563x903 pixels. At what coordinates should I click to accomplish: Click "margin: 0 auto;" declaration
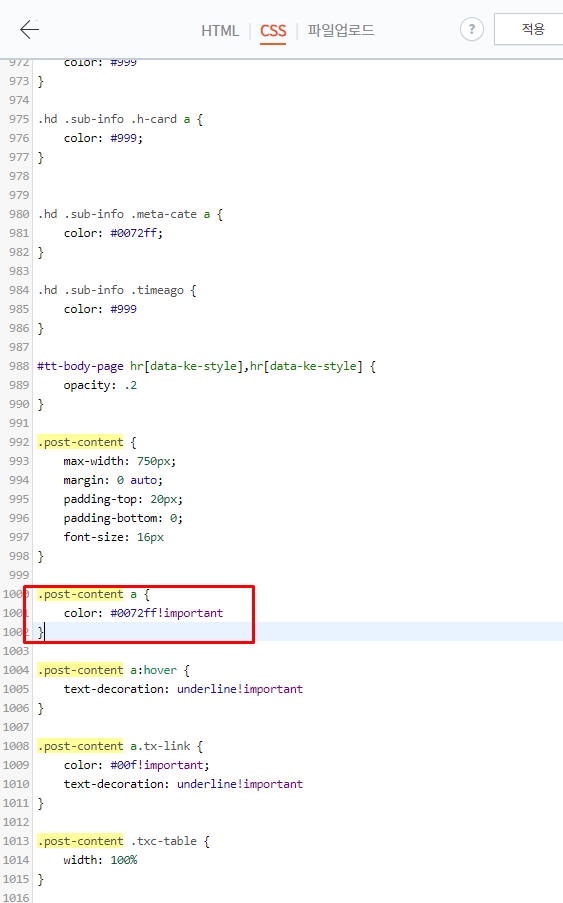click(113, 480)
